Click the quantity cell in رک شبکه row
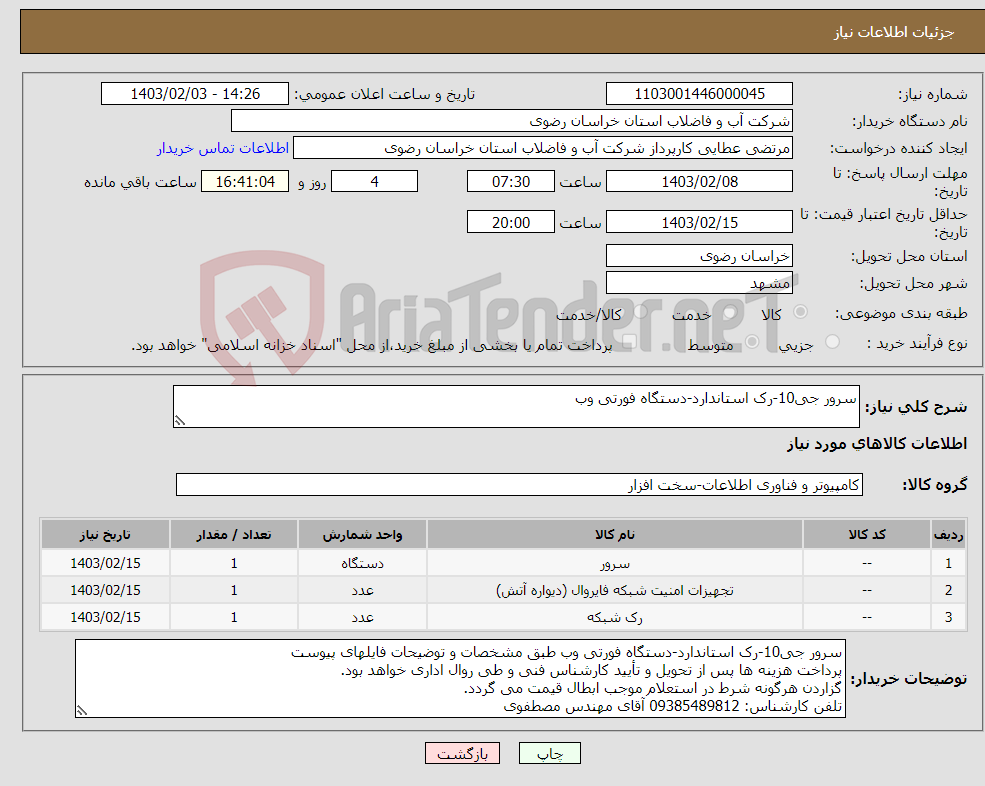The height and width of the screenshot is (786, 985). click(234, 617)
